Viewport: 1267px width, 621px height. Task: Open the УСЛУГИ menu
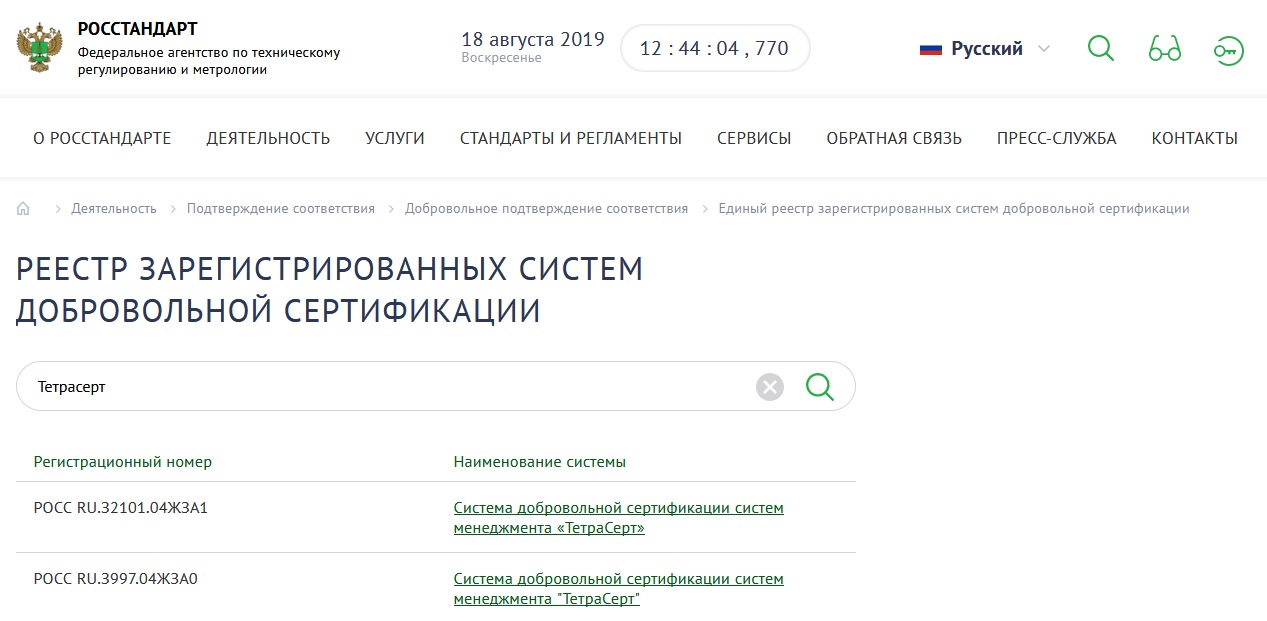tap(395, 139)
